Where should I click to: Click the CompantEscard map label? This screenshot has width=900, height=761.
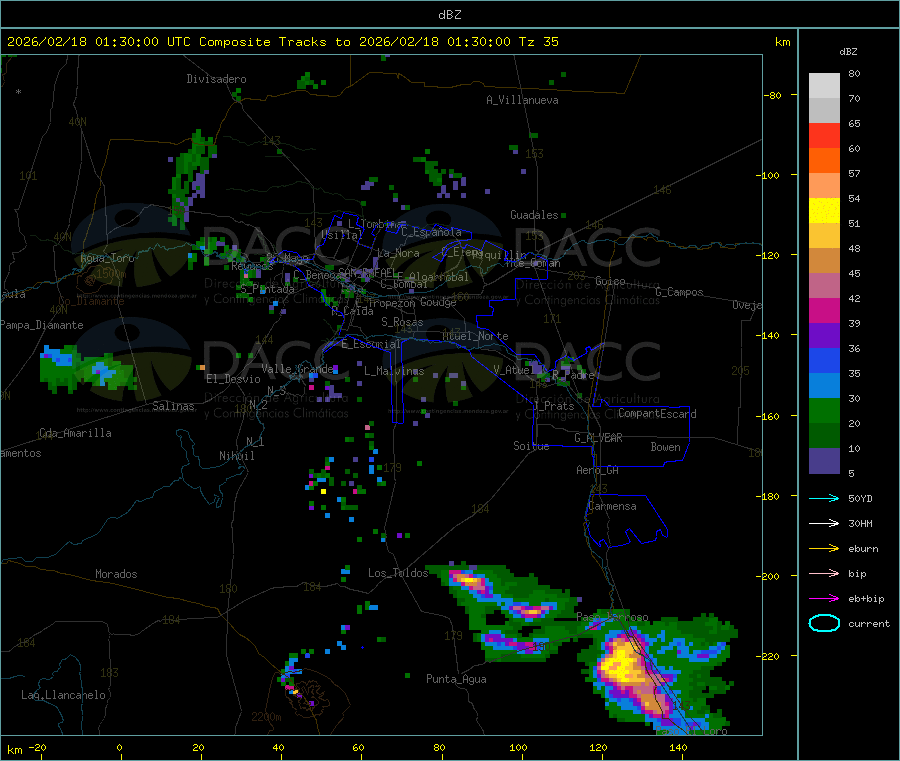[657, 414]
